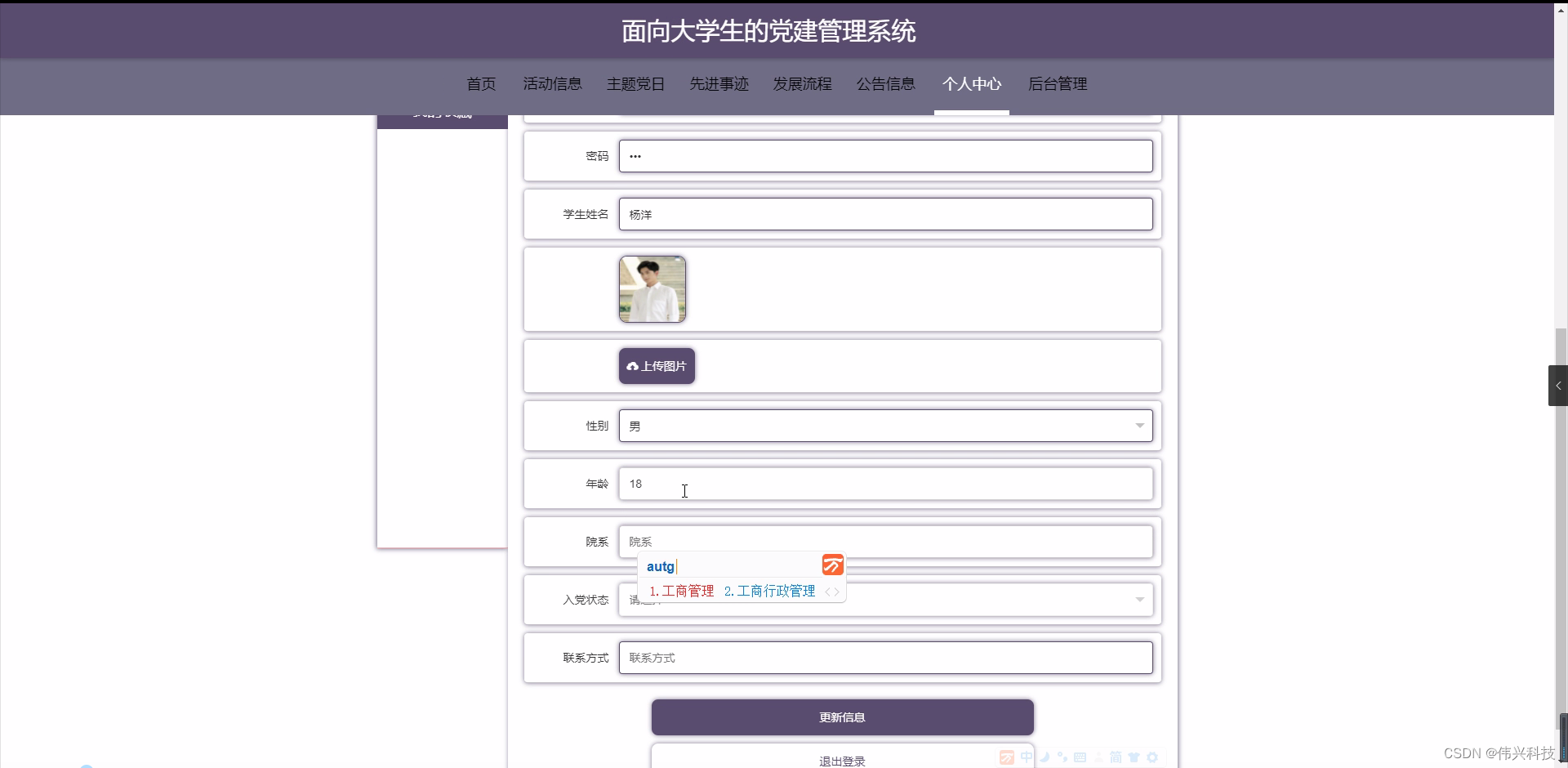The image size is (1568, 768).
Task: Toggle the 中 Chinese/English input mode
Action: point(1026,758)
